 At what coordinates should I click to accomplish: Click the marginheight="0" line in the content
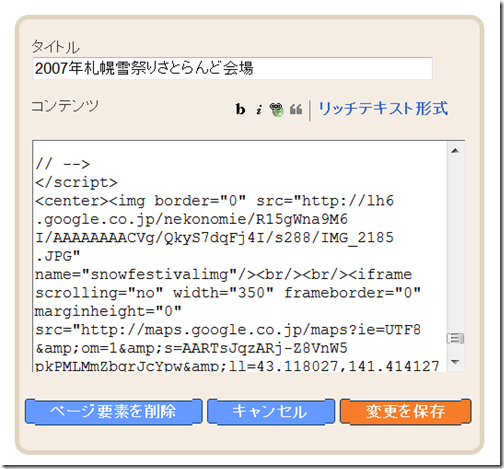point(108,311)
